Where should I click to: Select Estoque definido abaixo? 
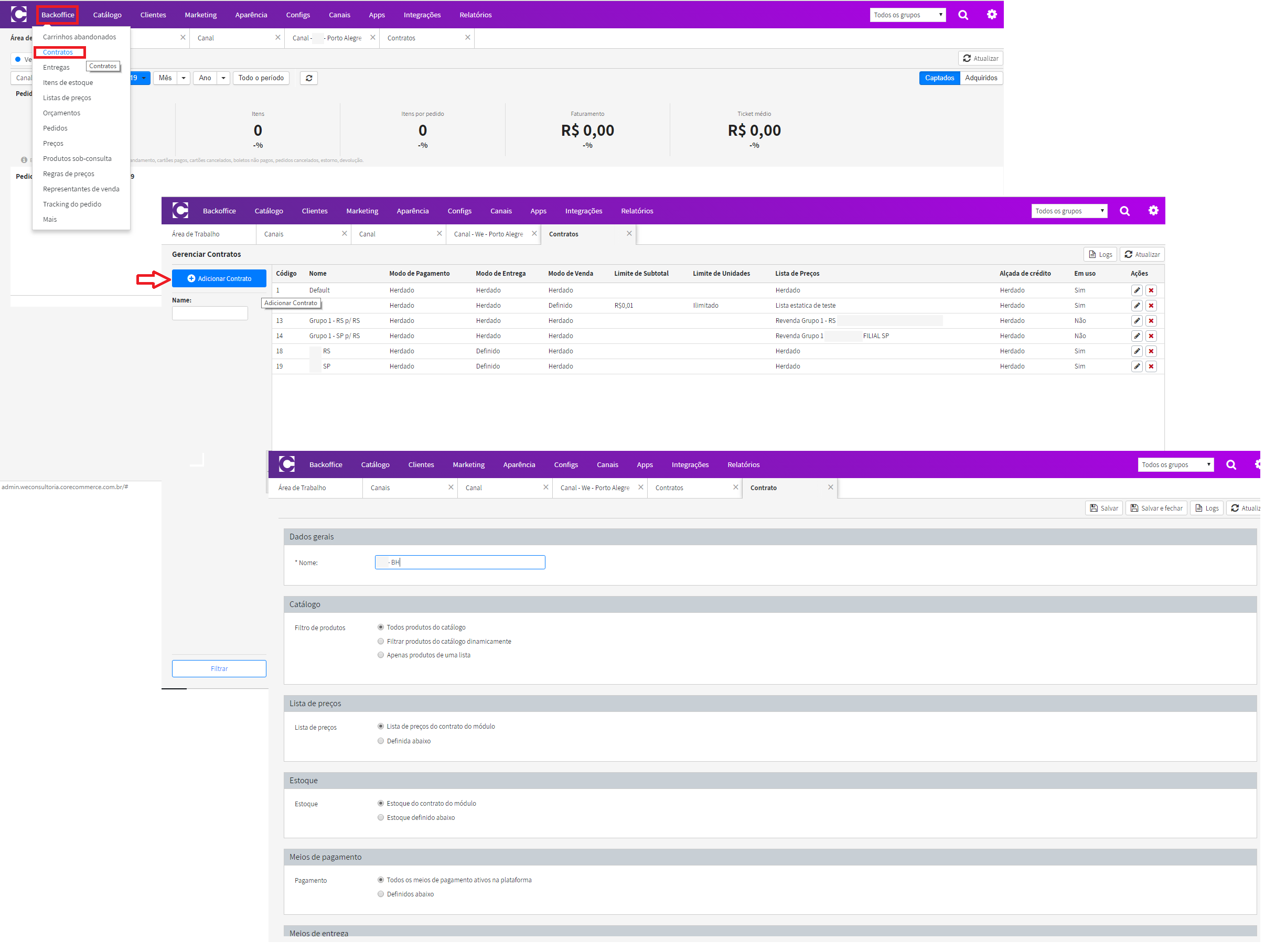click(381, 818)
